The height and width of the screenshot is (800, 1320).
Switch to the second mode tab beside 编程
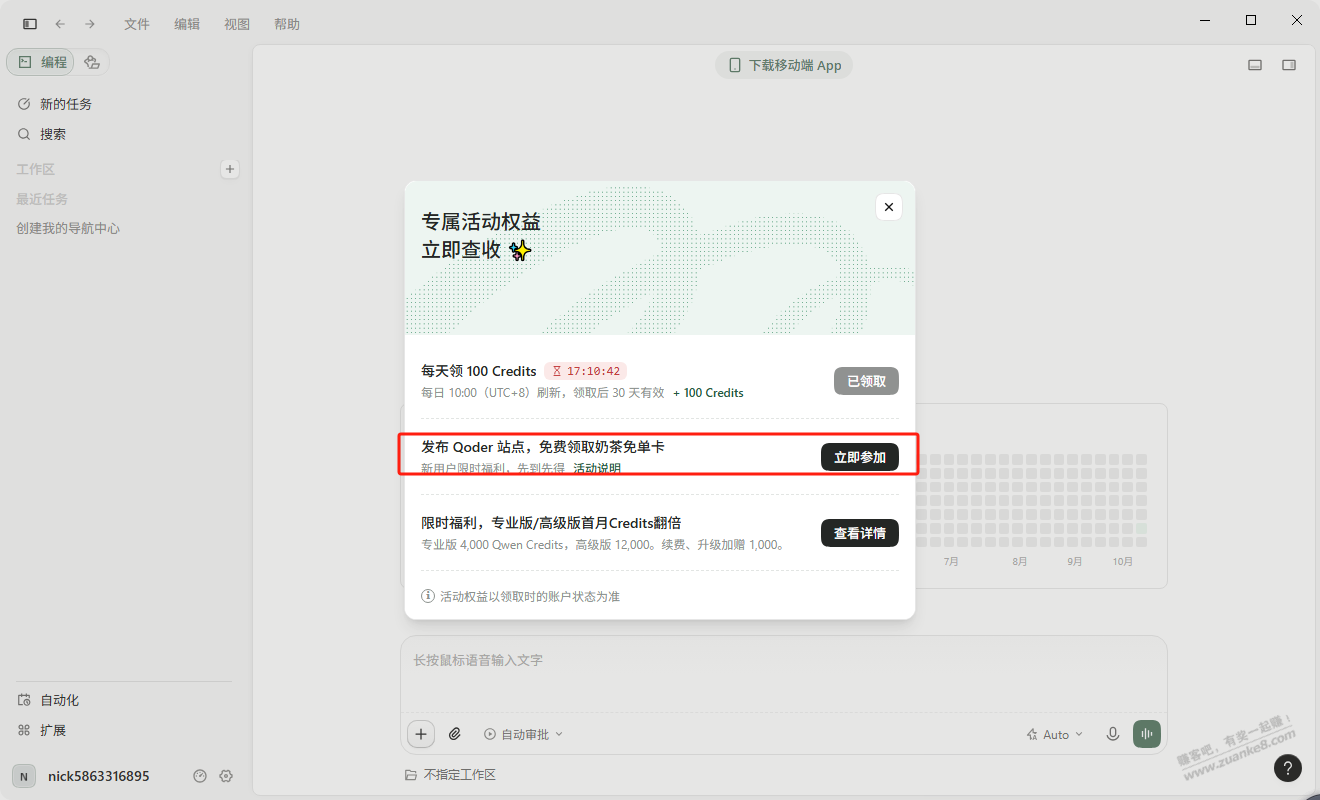tap(92, 62)
